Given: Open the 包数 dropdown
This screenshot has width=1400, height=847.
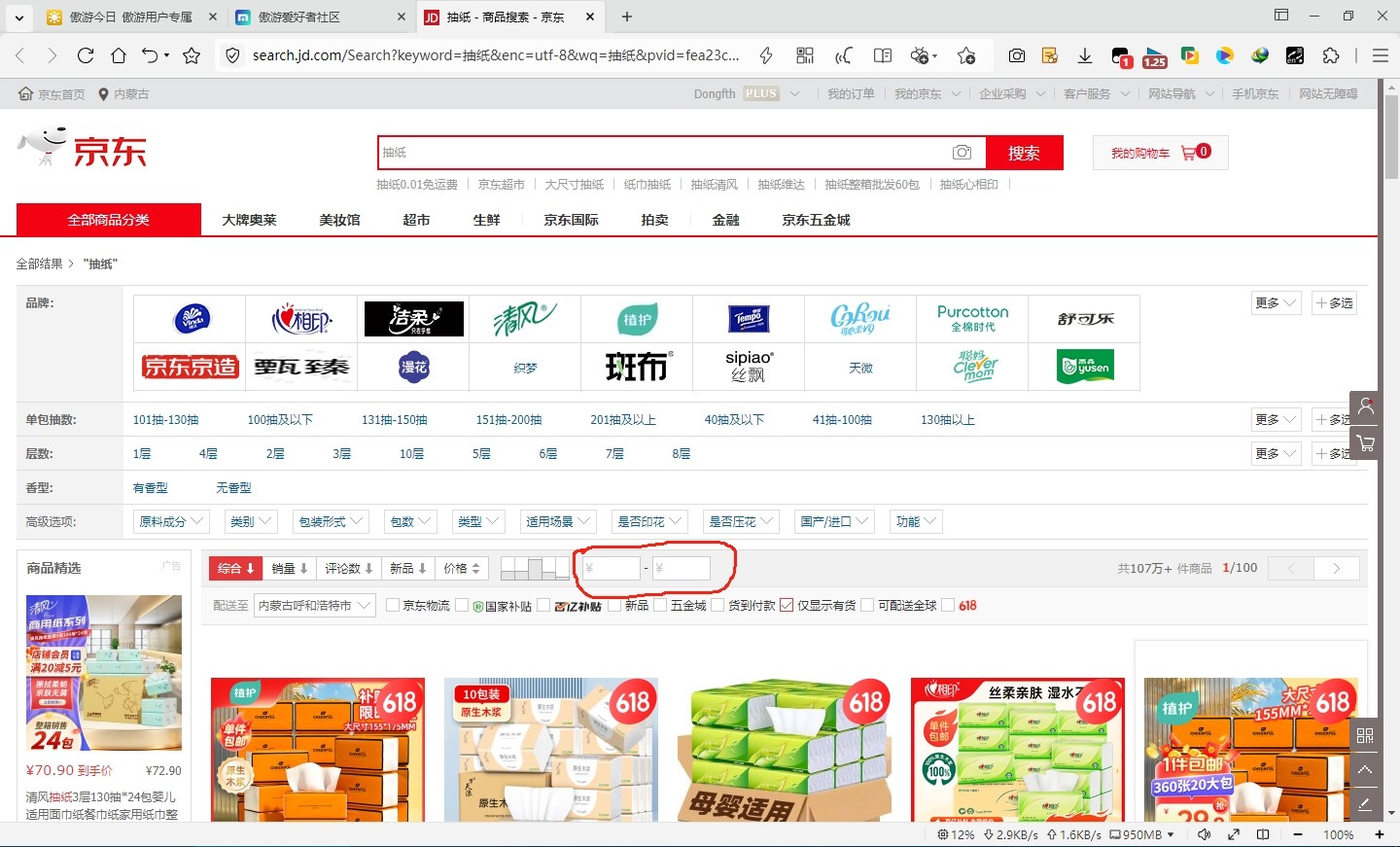Looking at the screenshot, I should (410, 522).
